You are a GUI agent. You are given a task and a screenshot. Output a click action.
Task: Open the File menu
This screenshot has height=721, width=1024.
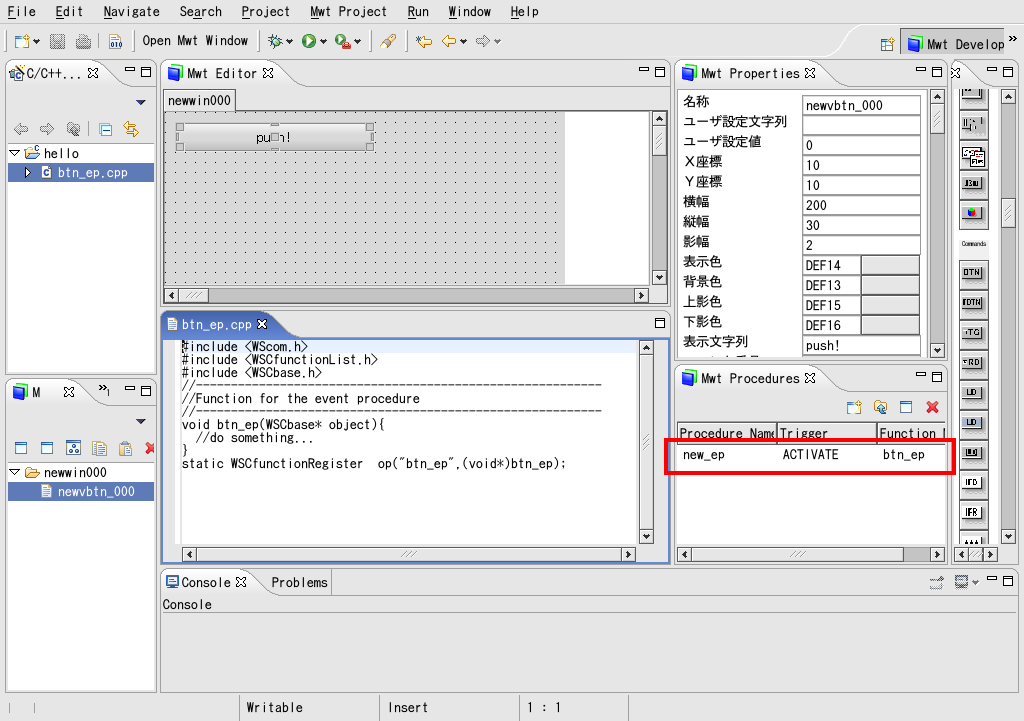click(x=22, y=11)
